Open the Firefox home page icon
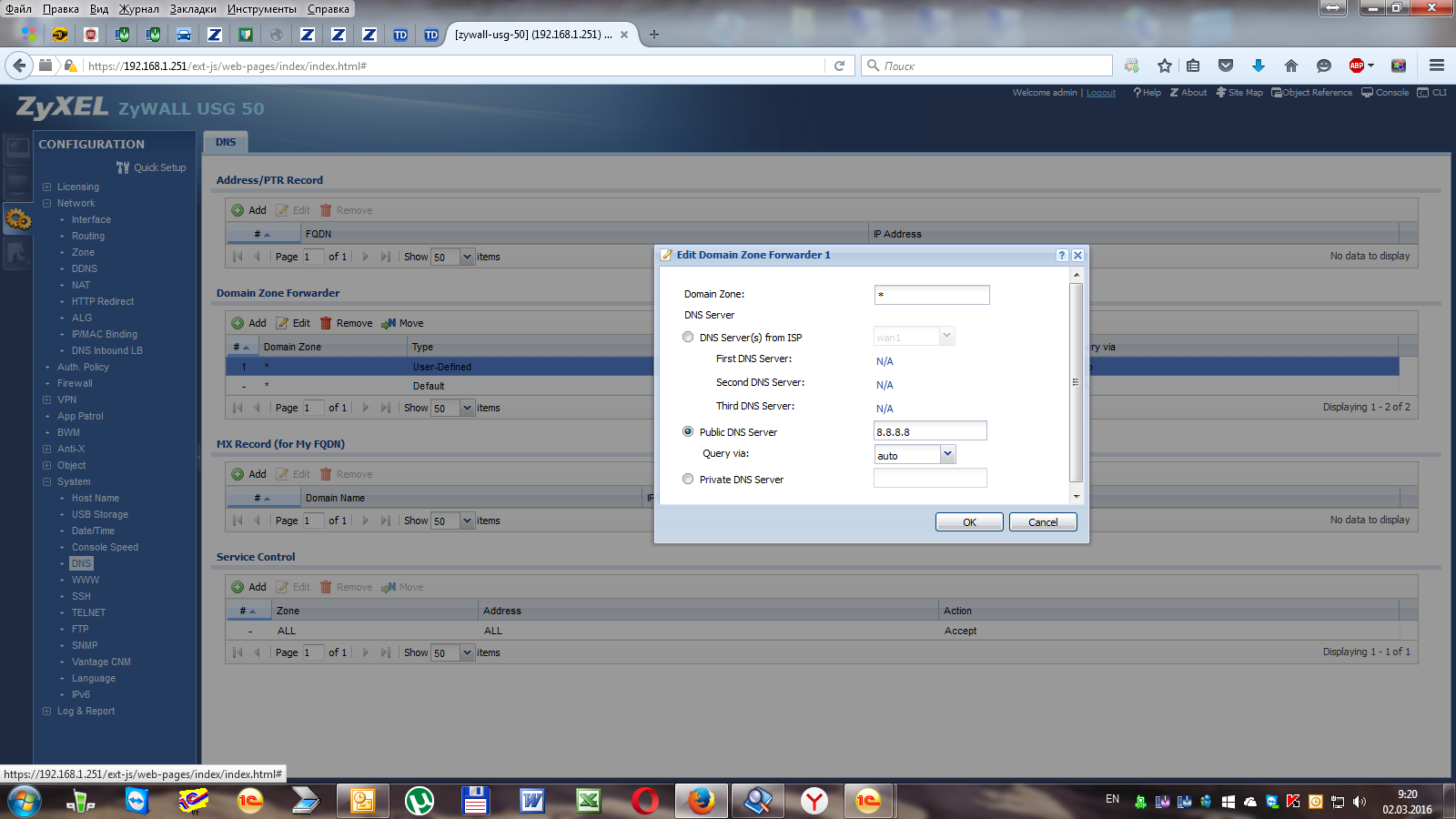This screenshot has height=819, width=1456. pyautogui.click(x=1290, y=66)
